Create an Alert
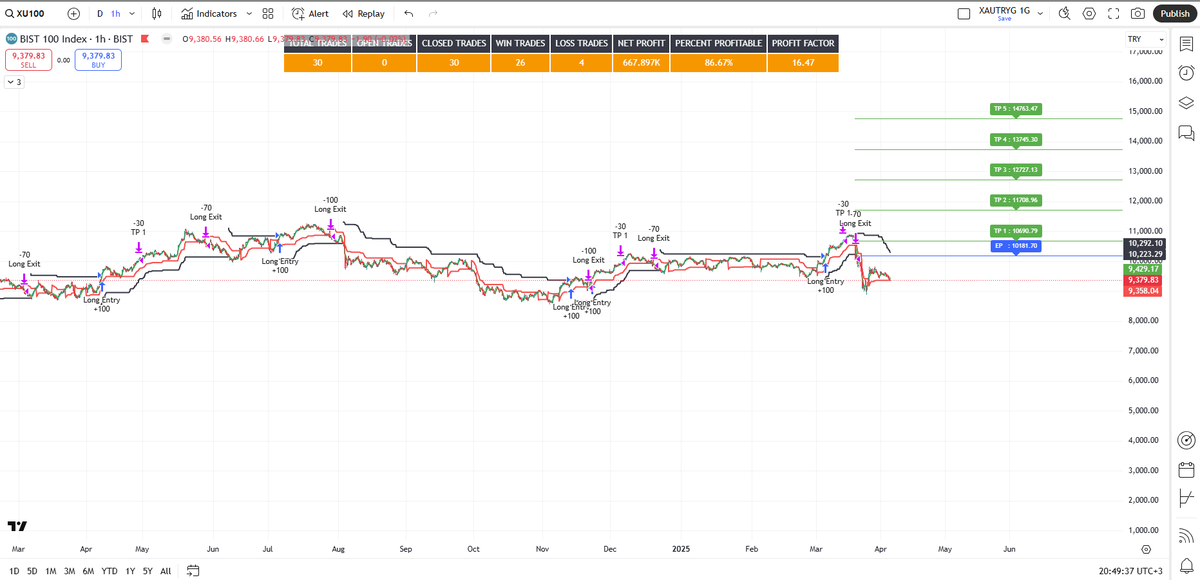1200x580 pixels. pyautogui.click(x=310, y=14)
